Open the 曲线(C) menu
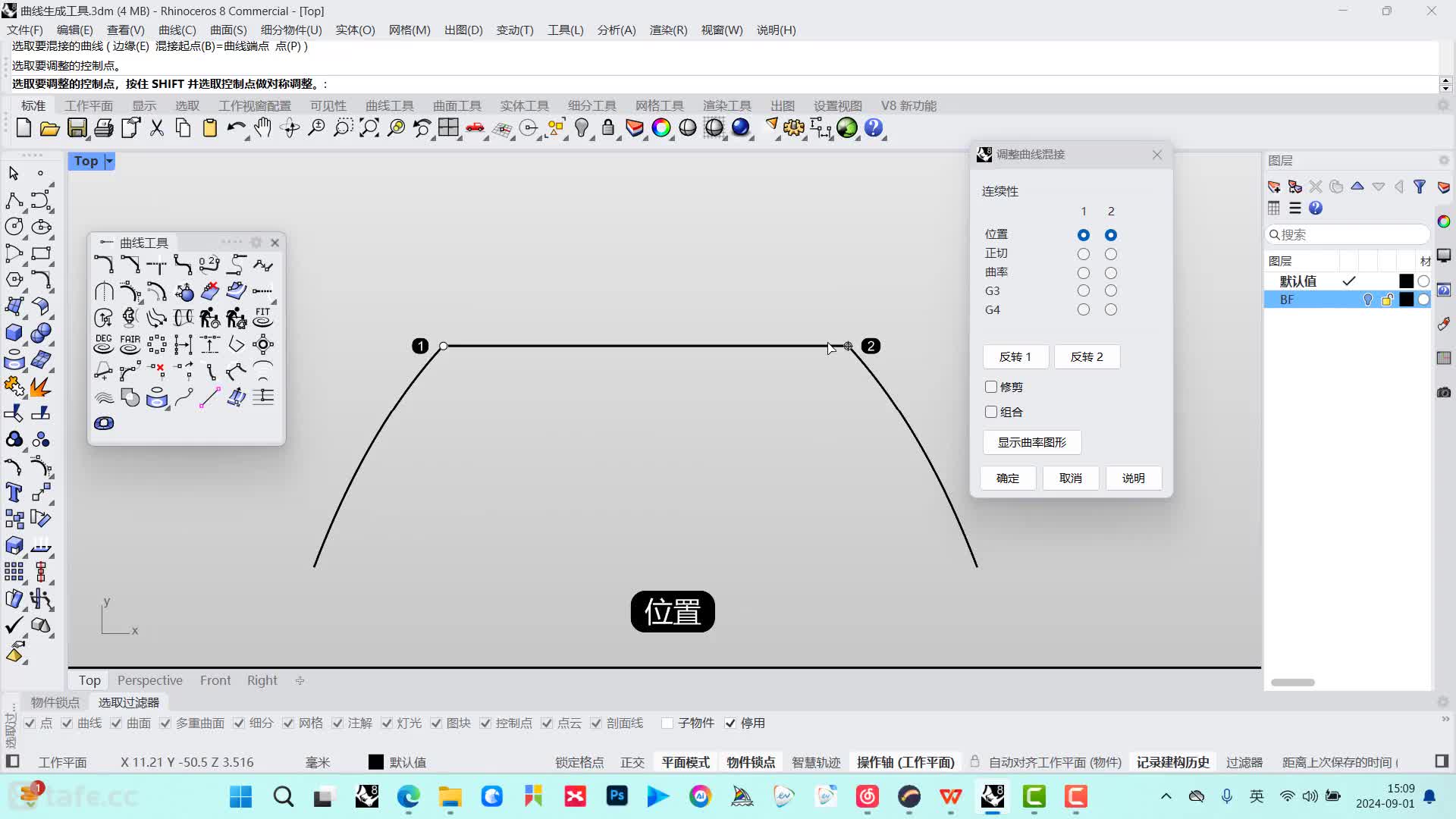The image size is (1456, 819). tap(177, 30)
